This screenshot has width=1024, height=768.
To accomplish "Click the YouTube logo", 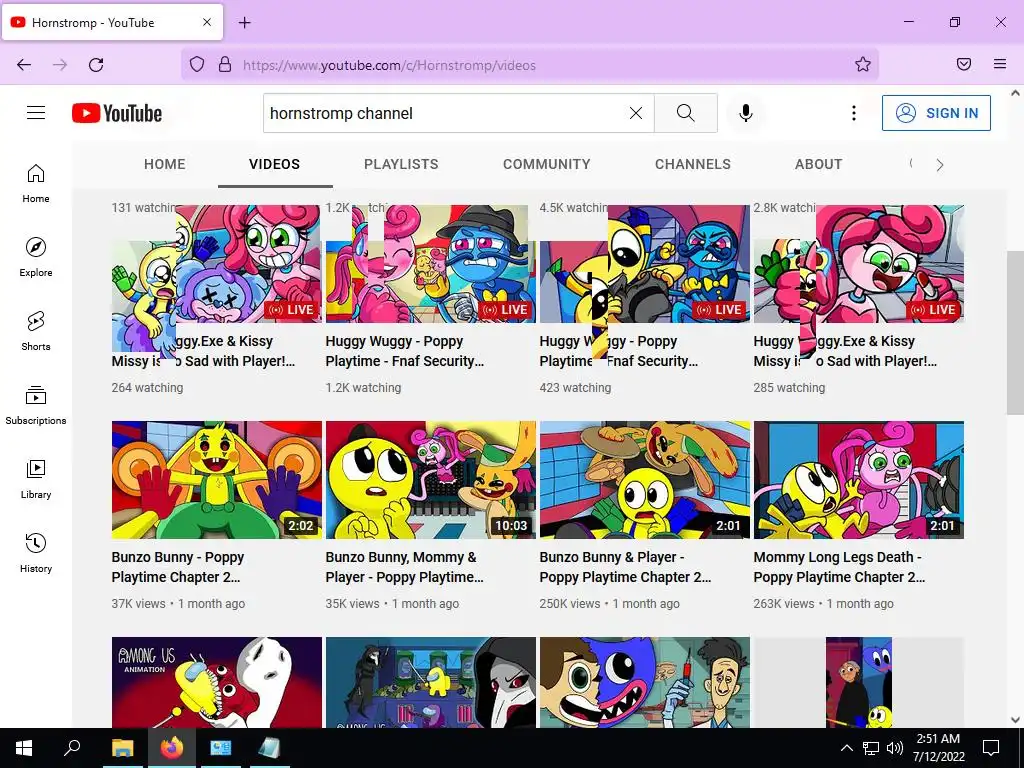I will pos(117,113).
